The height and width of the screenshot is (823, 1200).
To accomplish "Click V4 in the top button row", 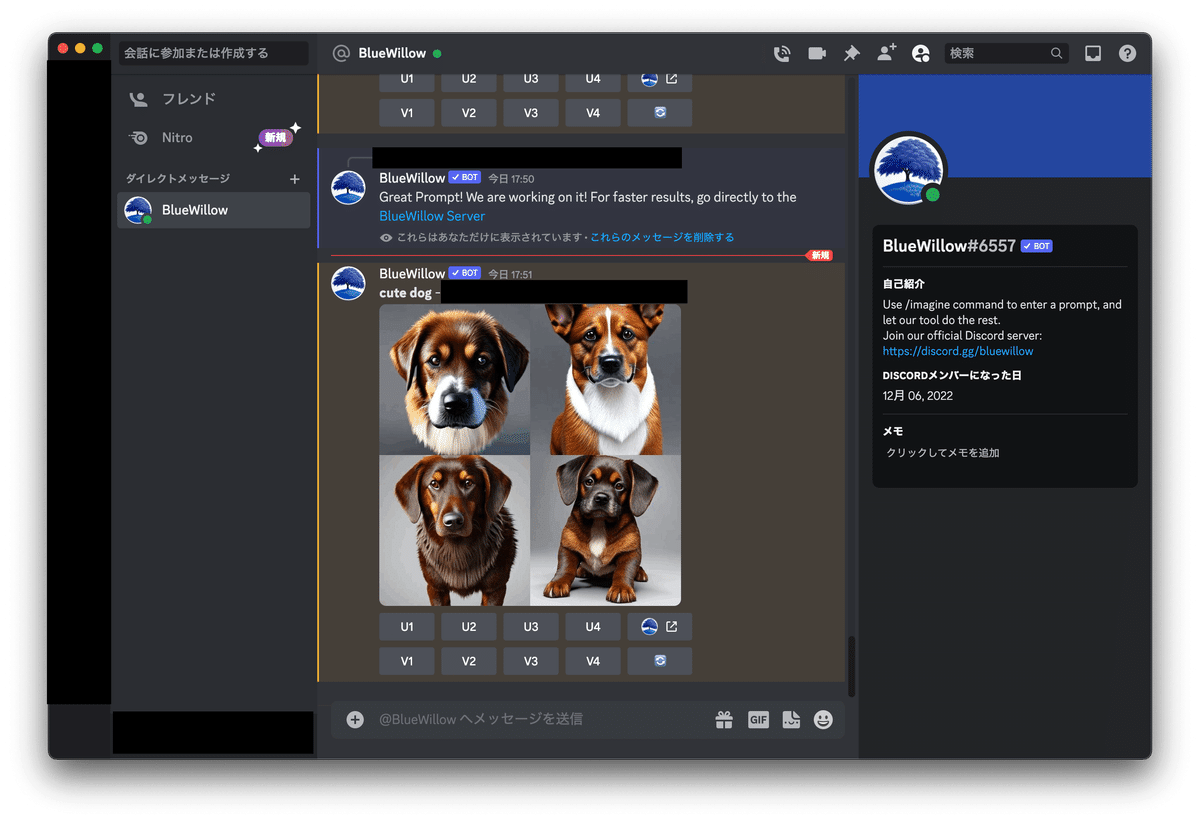I will pos(593,113).
